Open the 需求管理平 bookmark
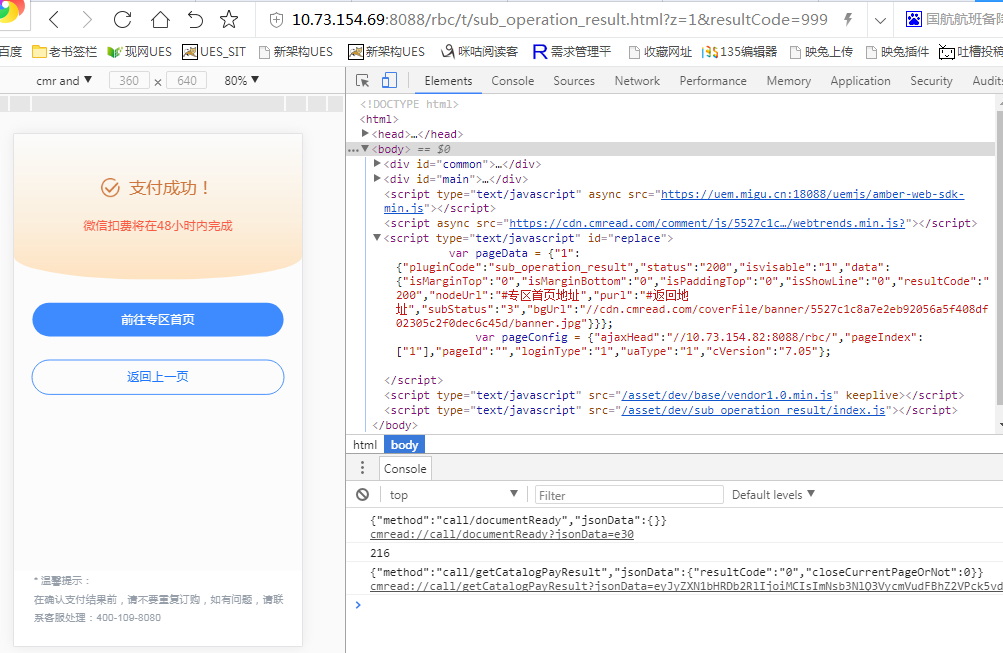1003x653 pixels. tap(572, 52)
